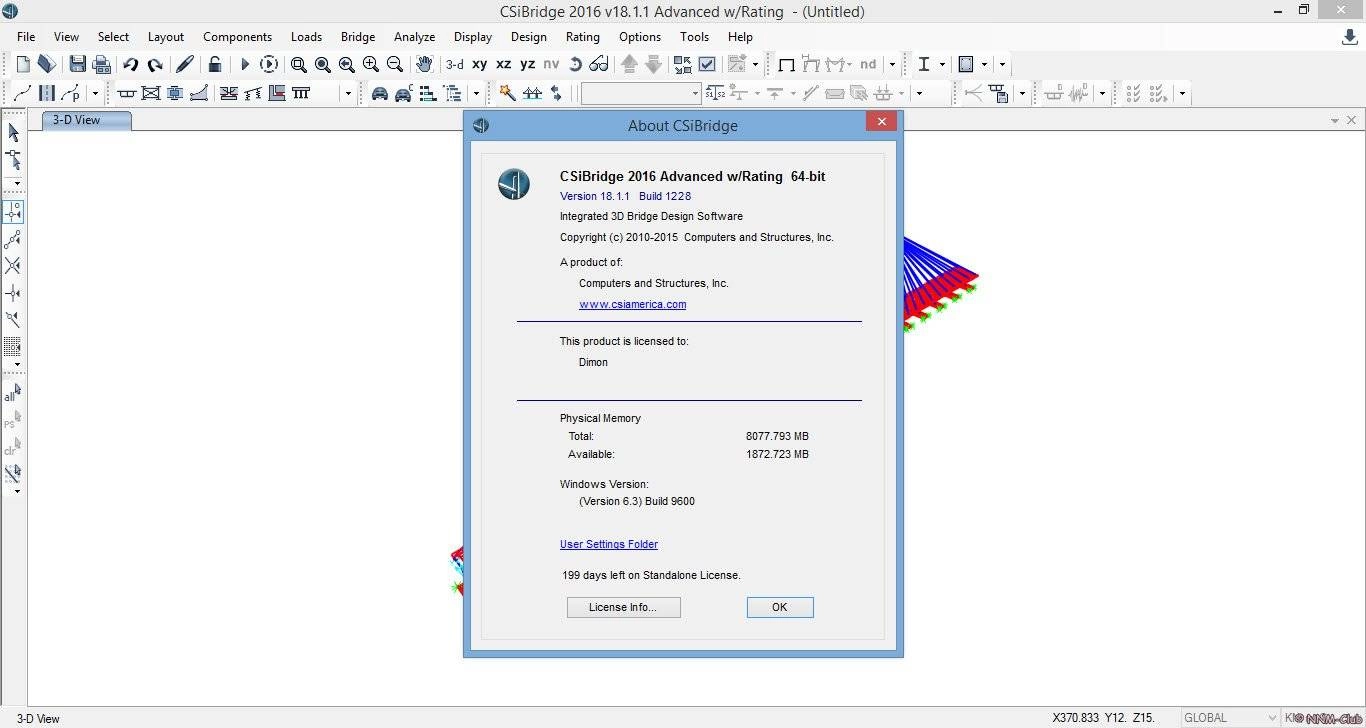Set view to xy plane
The image size is (1366, 728).
[x=479, y=64]
